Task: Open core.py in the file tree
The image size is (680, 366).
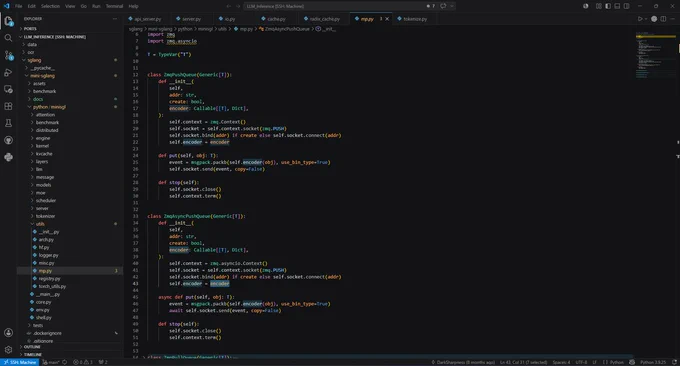Action: (x=43, y=302)
